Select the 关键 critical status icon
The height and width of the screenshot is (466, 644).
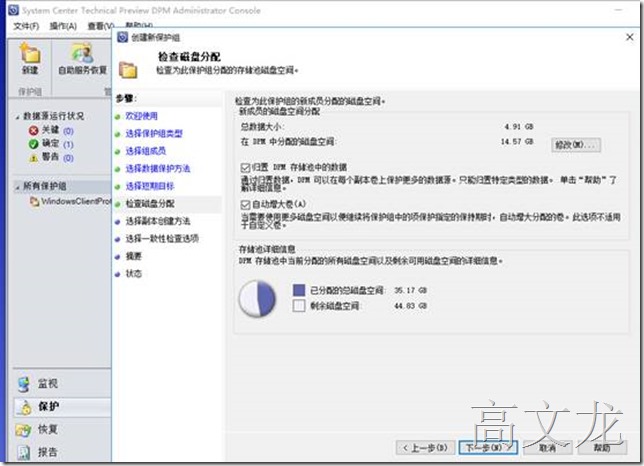point(33,131)
